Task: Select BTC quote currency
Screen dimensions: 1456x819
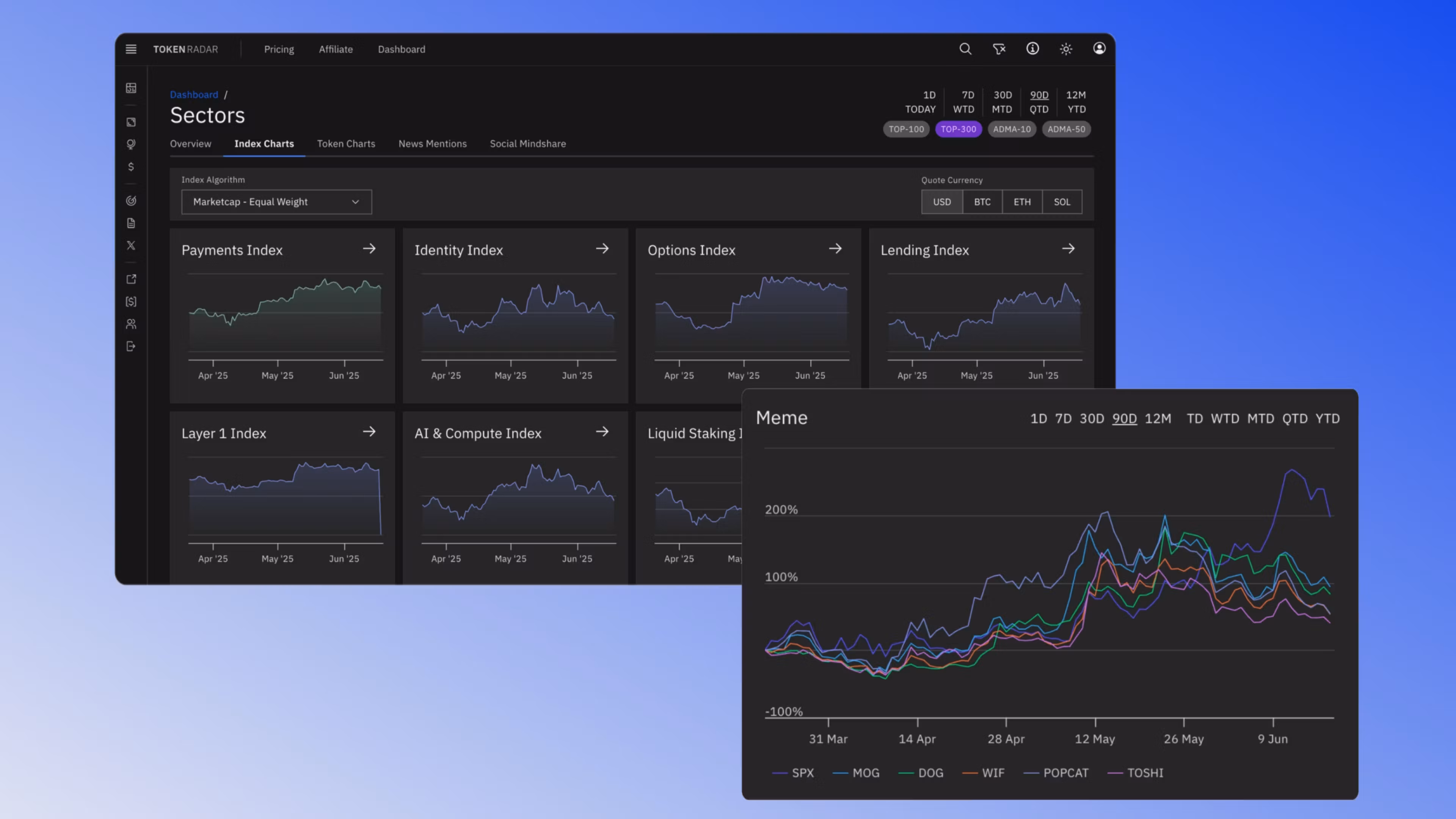Action: pos(982,202)
